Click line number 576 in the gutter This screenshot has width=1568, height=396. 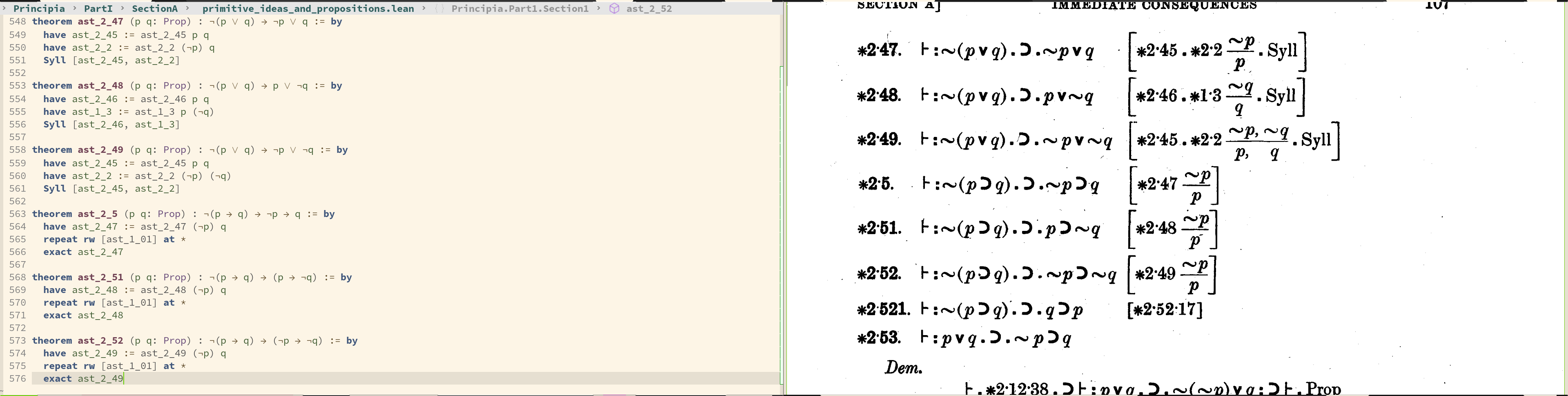click(18, 378)
